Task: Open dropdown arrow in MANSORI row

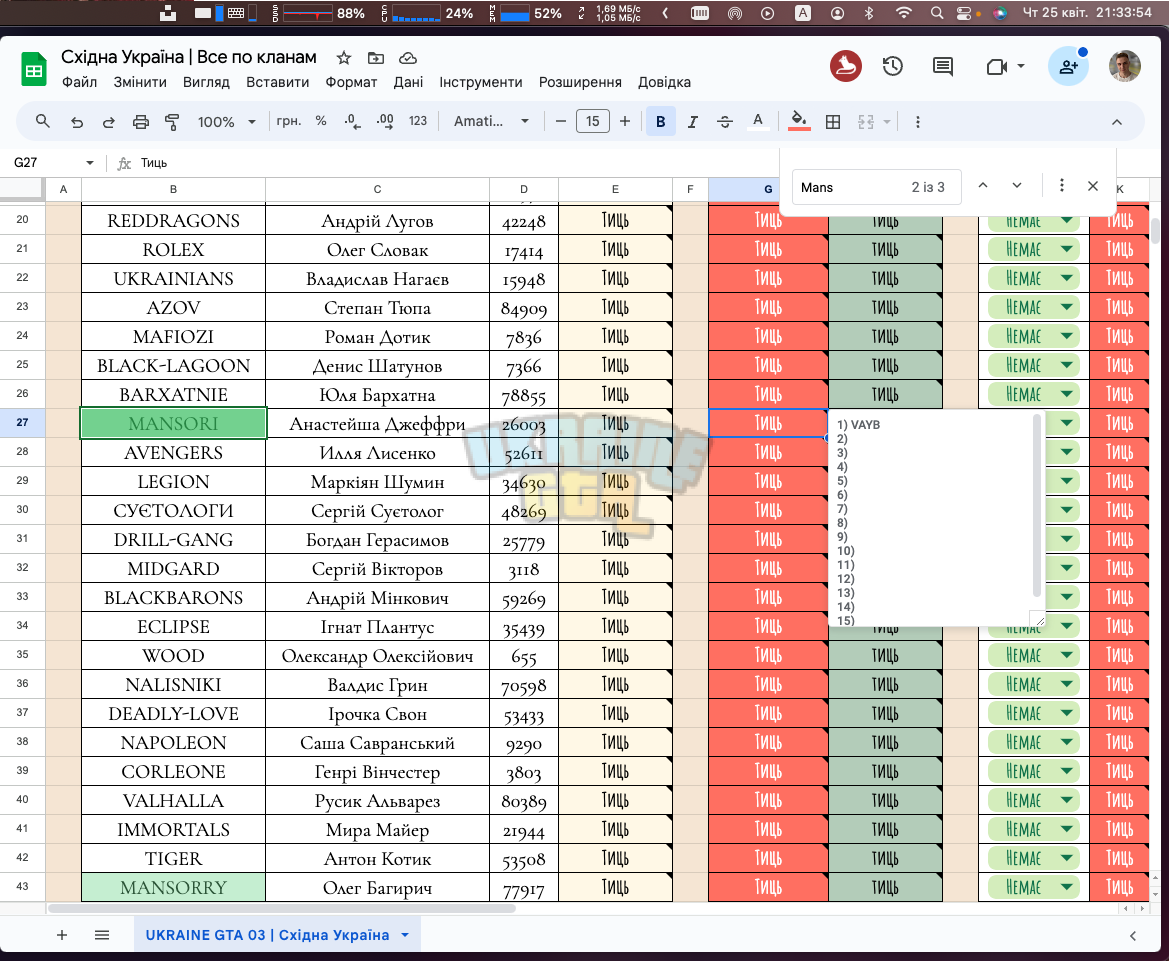Action: tap(1066, 423)
